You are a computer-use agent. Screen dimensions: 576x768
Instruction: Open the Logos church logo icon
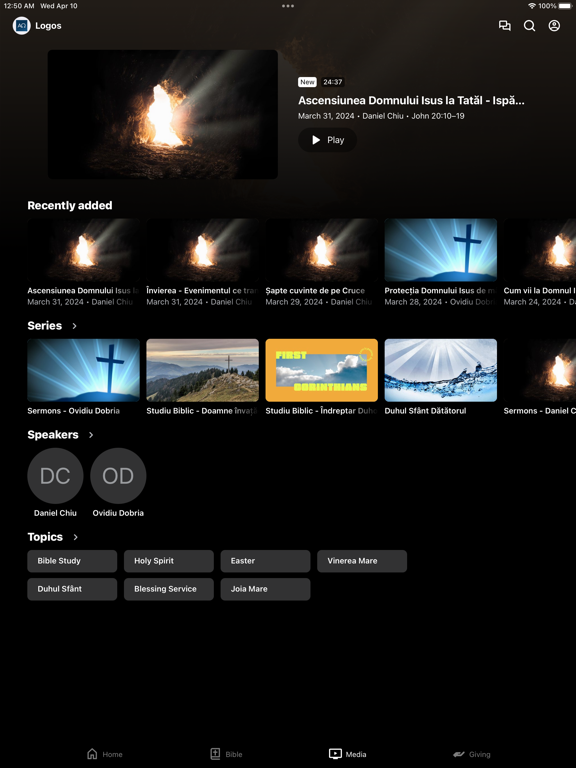pos(22,26)
